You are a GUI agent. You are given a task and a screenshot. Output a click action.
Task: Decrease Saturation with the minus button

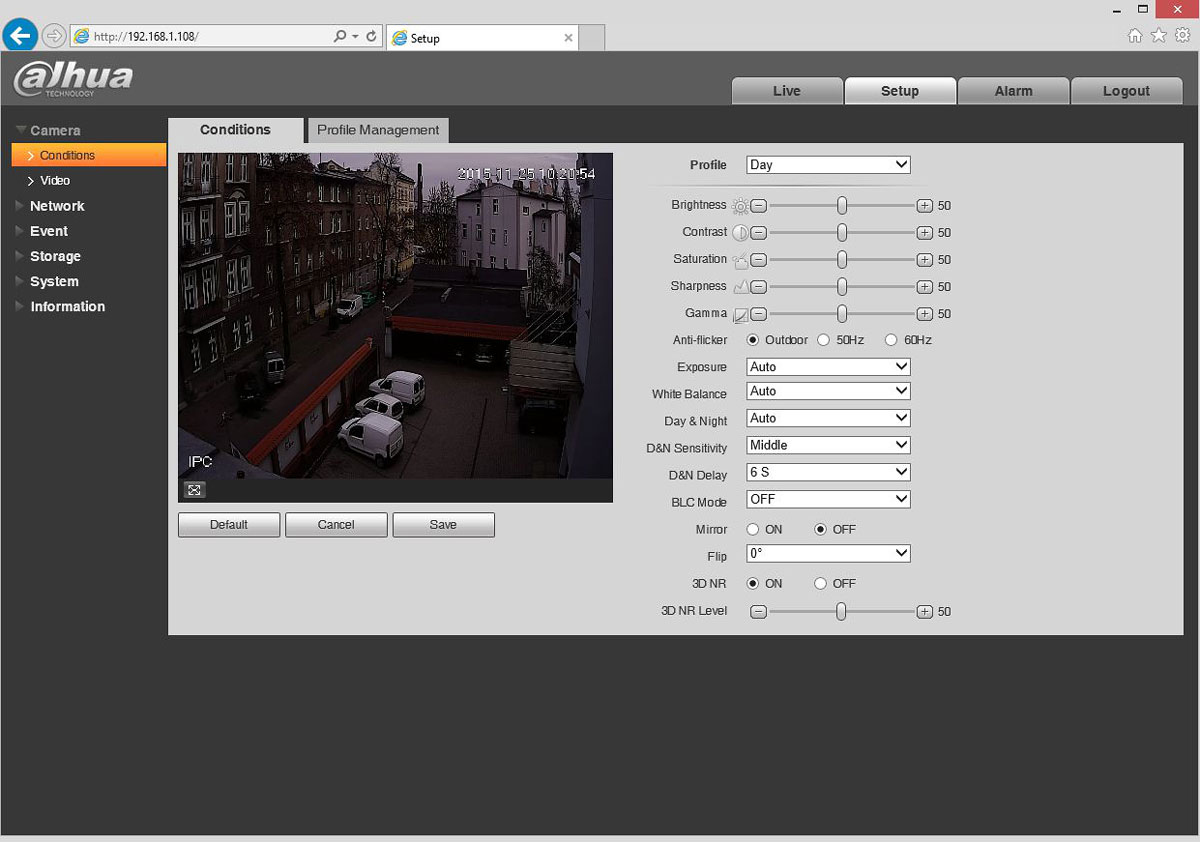coord(758,260)
